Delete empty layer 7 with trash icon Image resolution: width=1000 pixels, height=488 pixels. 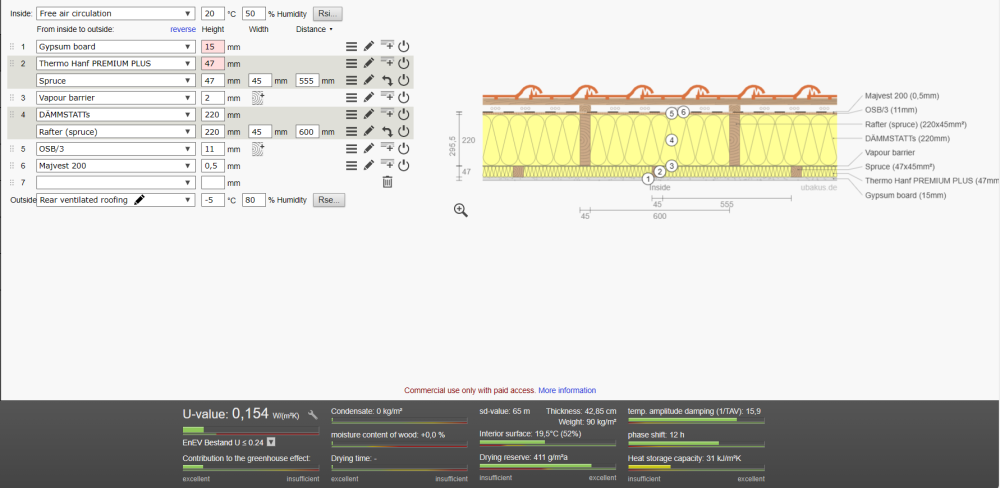387,182
